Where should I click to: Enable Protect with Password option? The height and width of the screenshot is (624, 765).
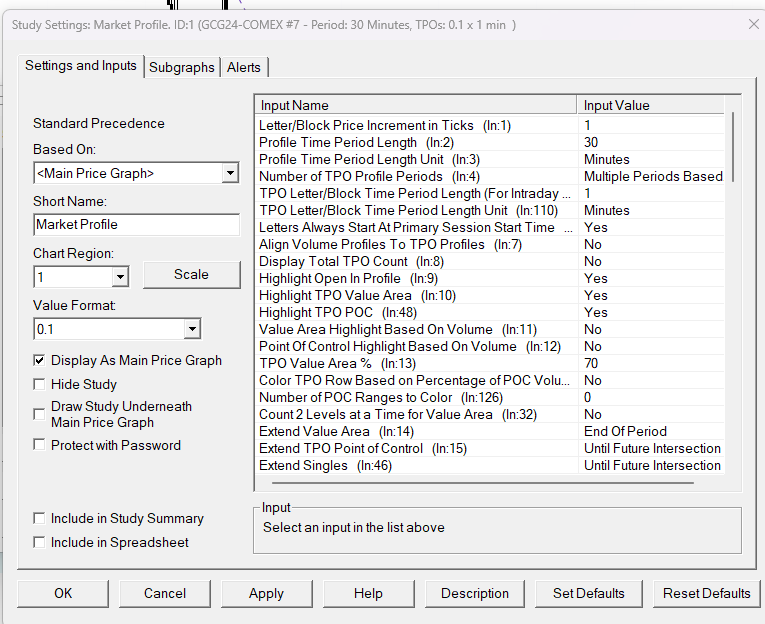coord(40,445)
